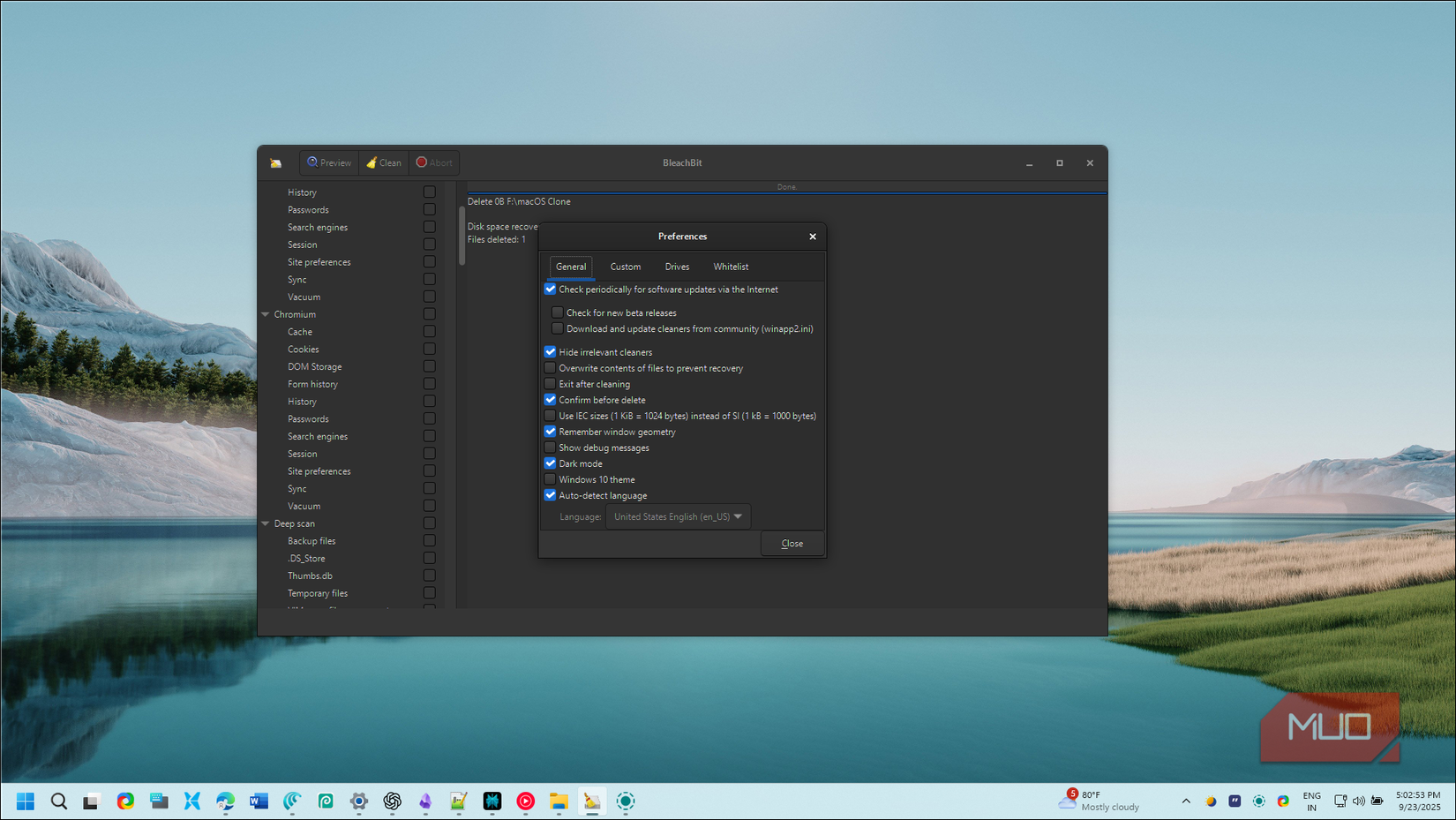The image size is (1456, 820).
Task: Click the Preview magnifier toolbar button
Action: (x=329, y=162)
